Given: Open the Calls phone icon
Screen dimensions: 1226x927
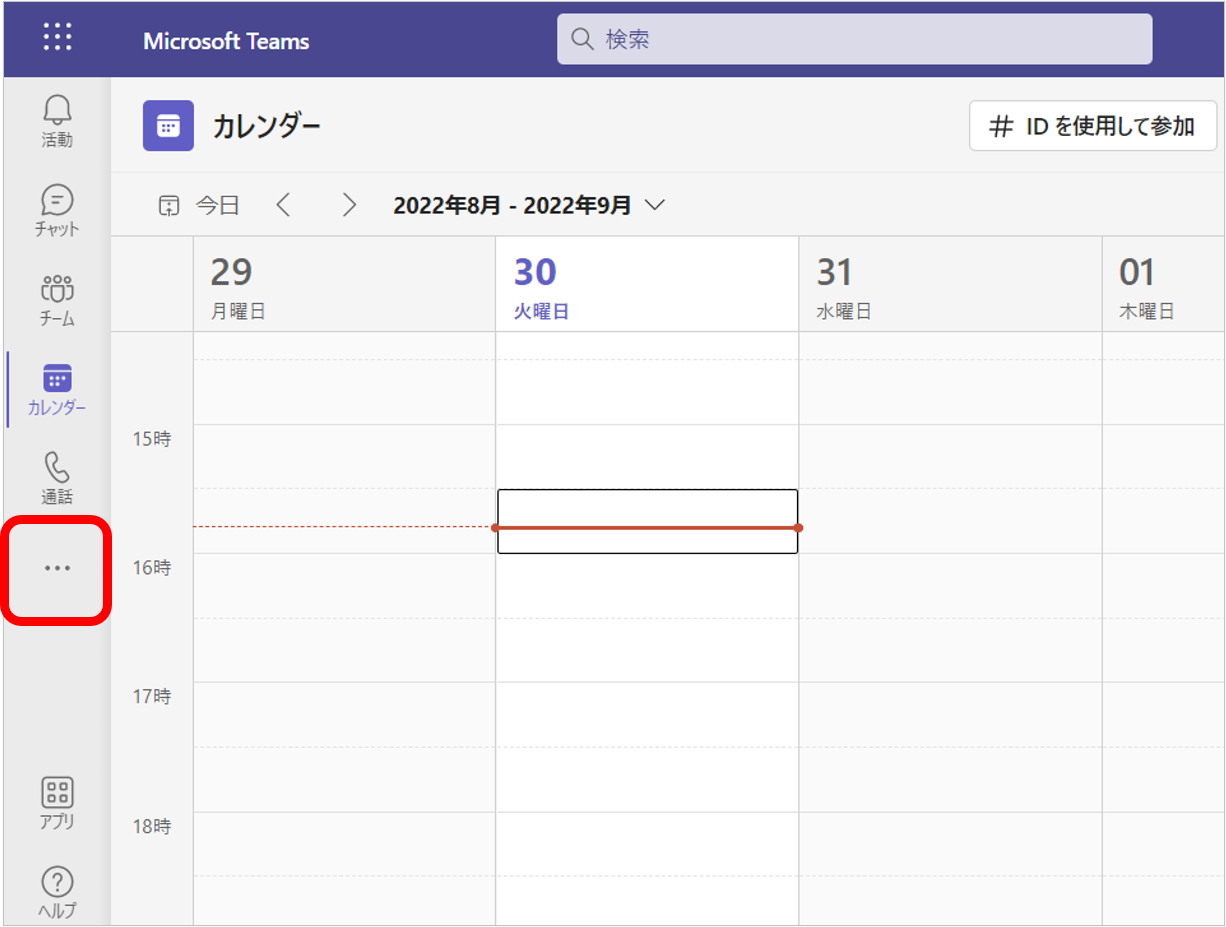Looking at the screenshot, I should 57,477.
